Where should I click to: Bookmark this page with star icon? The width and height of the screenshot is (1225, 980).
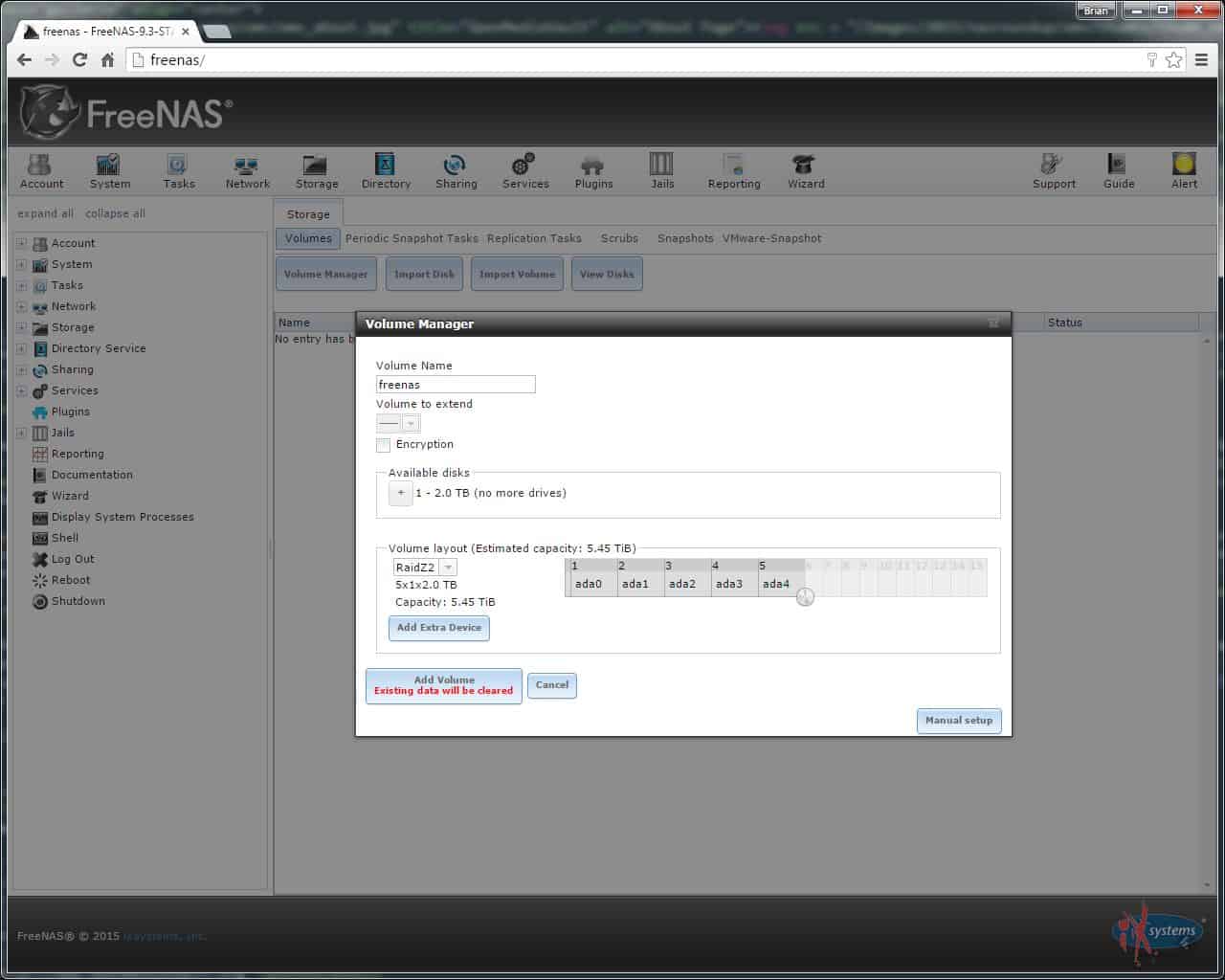(x=1174, y=59)
